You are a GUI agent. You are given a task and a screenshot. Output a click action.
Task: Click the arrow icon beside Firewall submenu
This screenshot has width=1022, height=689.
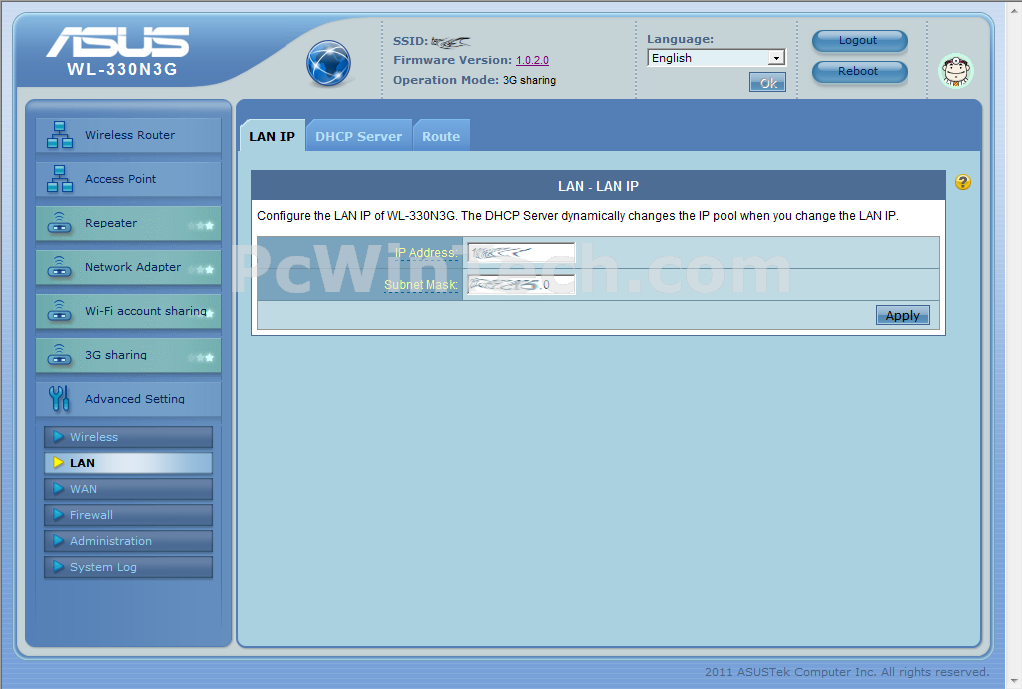58,515
